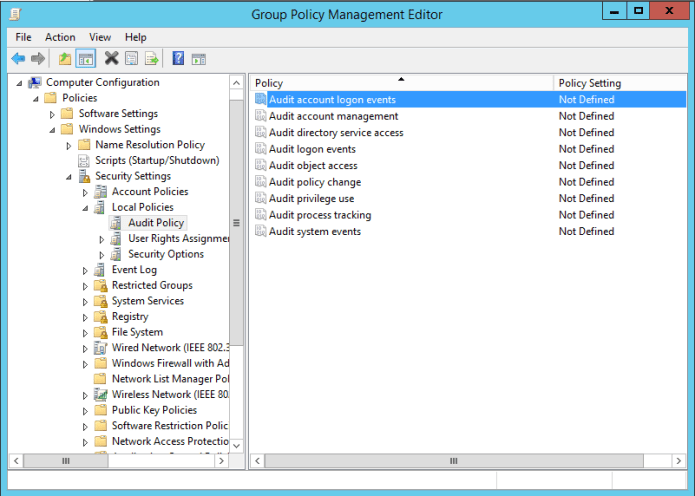
Task: Select the Audit object access policy
Action: point(313,165)
